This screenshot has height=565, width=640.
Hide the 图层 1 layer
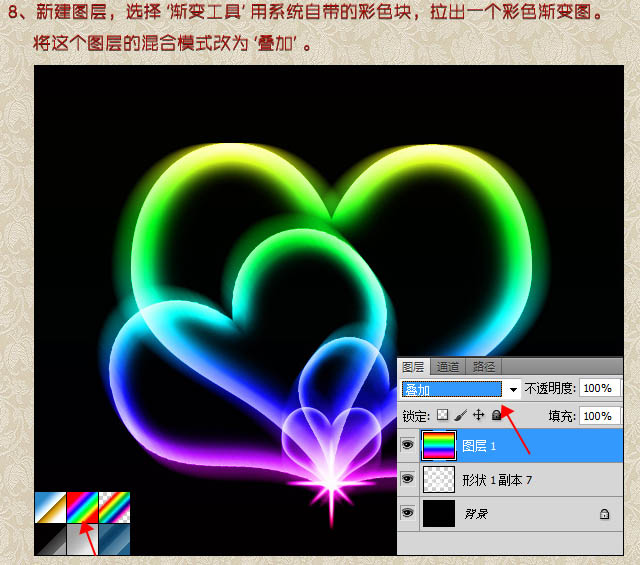point(407,445)
